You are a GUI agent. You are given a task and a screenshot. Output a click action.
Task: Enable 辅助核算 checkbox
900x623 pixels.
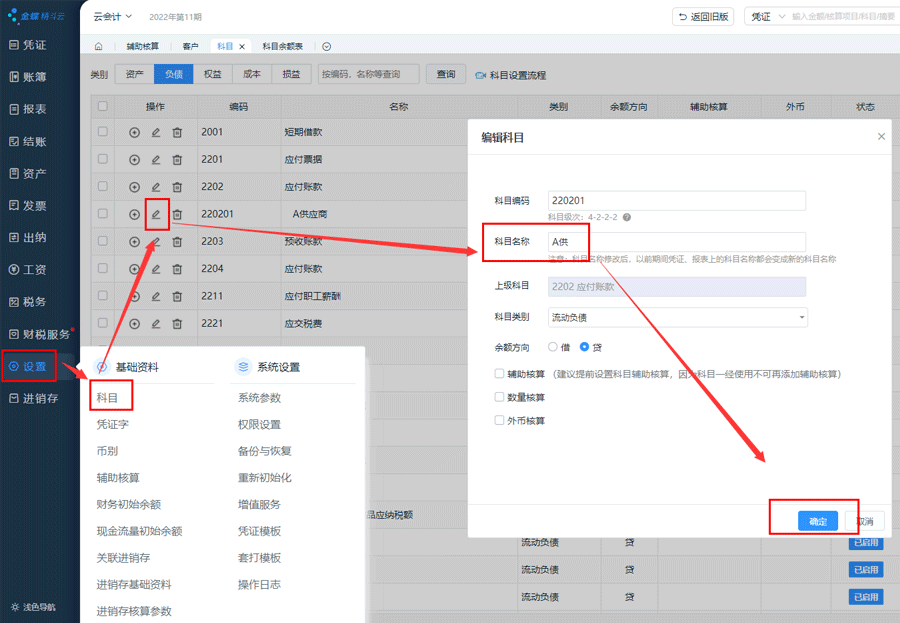499,374
